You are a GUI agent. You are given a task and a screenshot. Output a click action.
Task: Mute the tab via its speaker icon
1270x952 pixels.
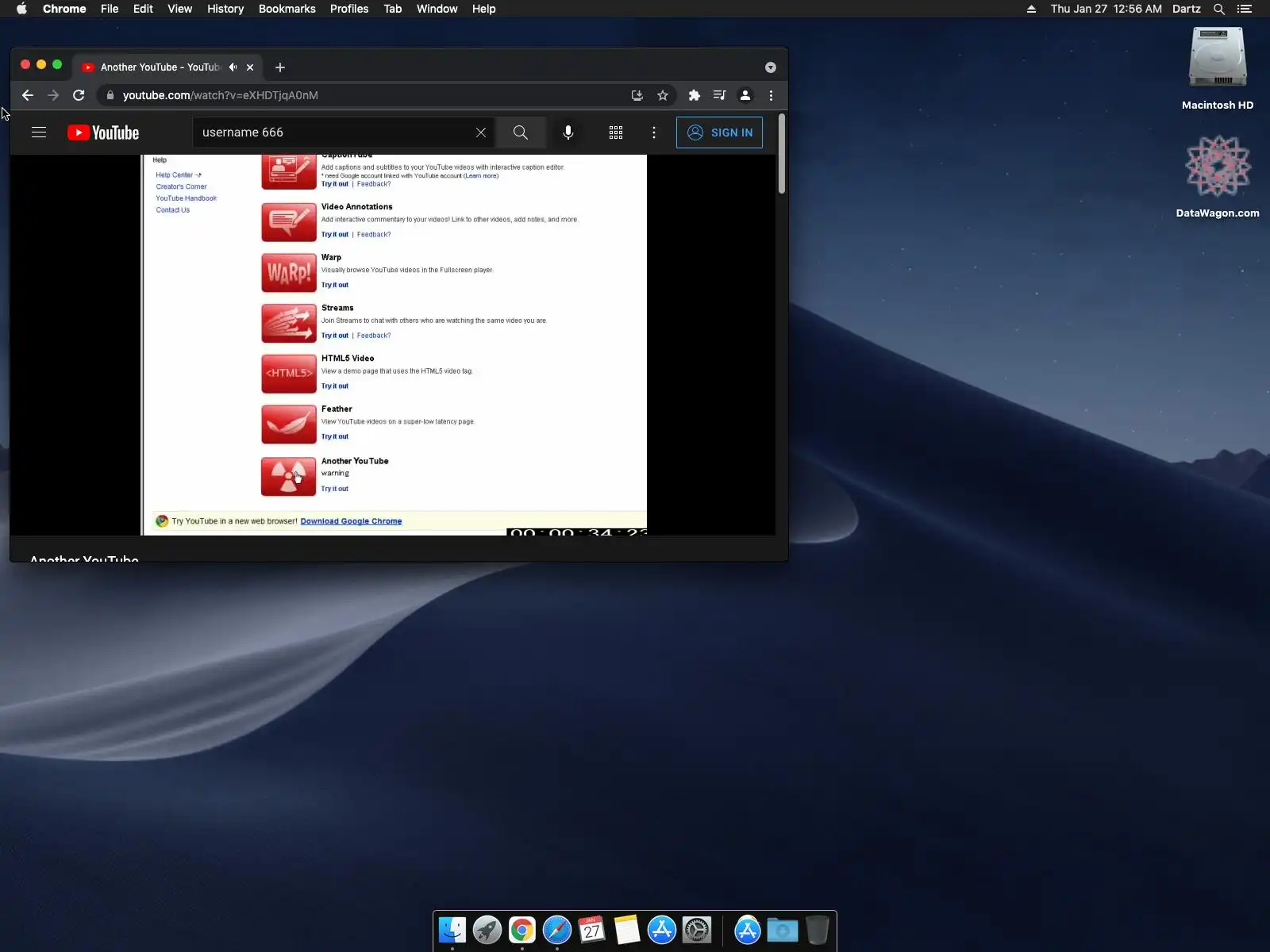coord(233,67)
